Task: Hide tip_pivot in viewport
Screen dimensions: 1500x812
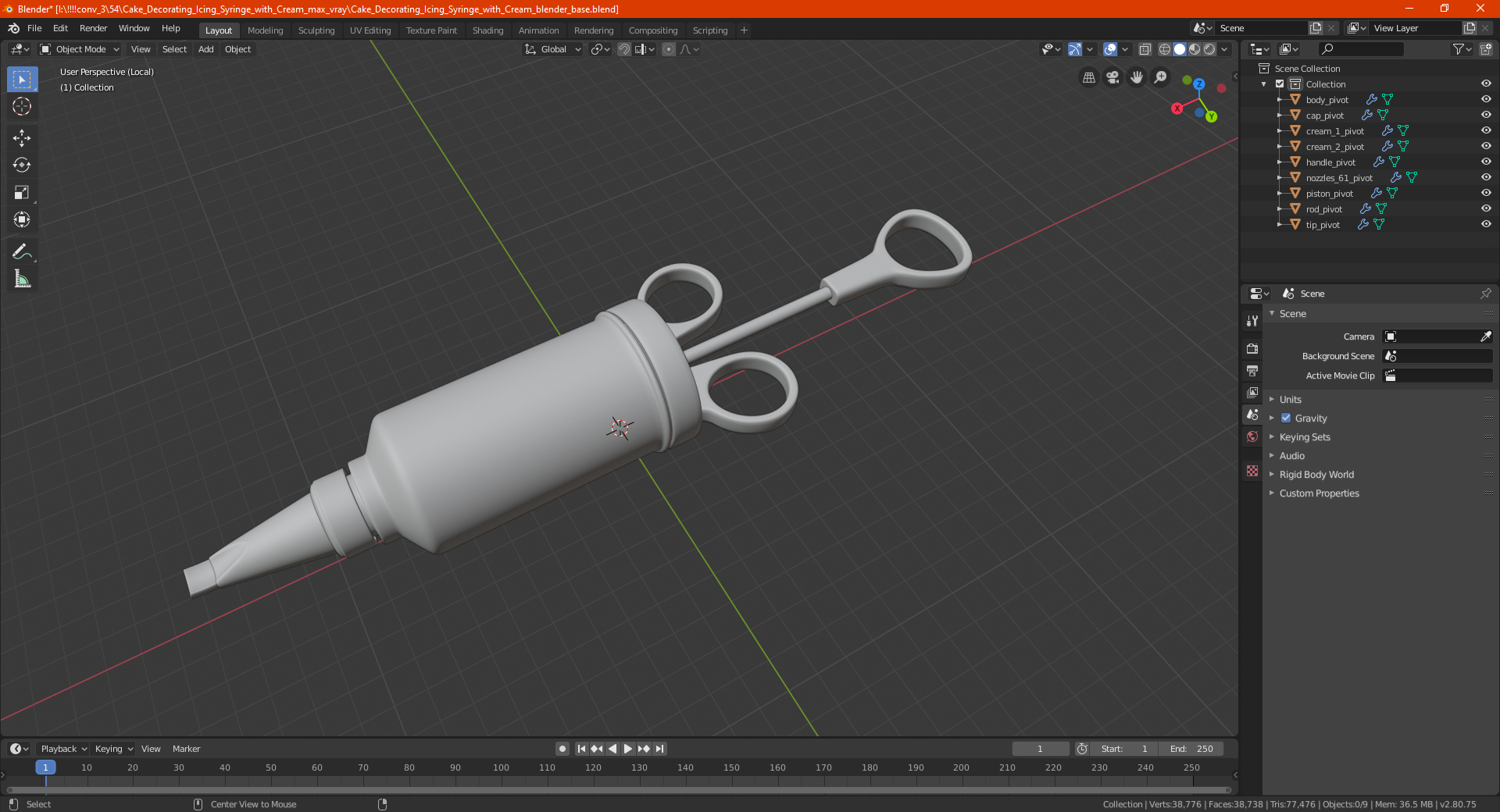Action: click(1486, 224)
